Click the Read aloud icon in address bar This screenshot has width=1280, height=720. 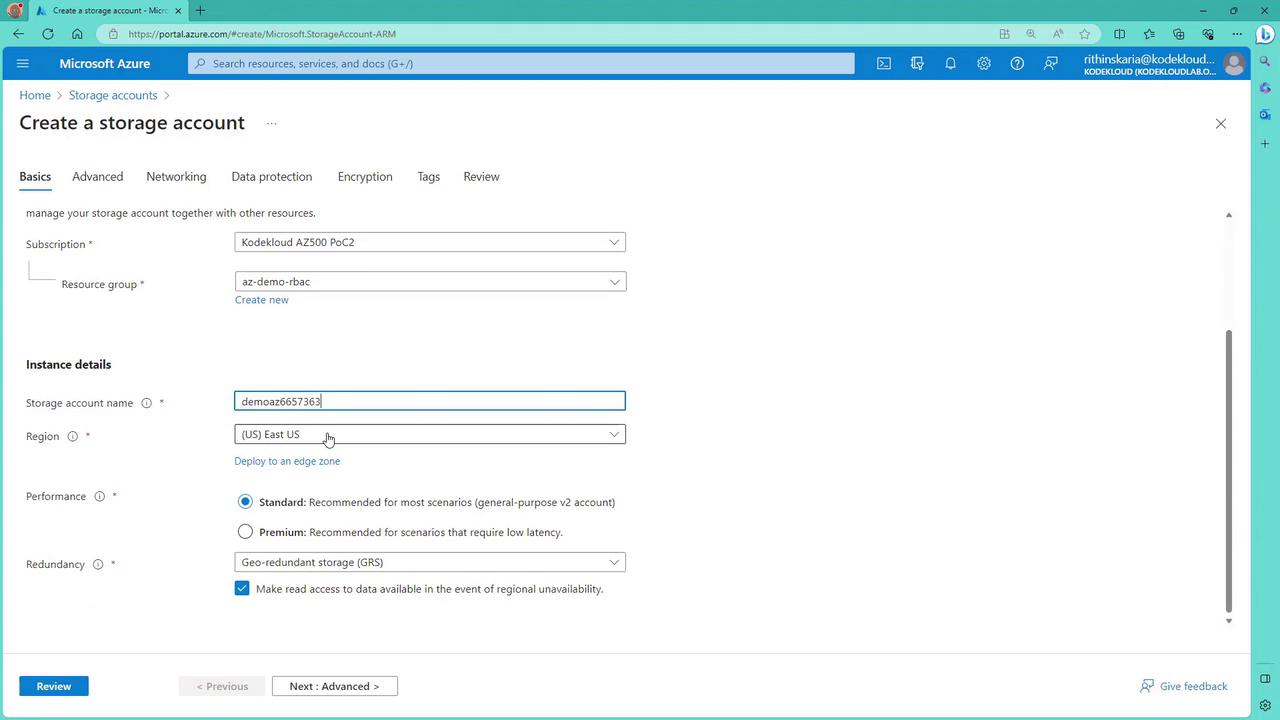[x=1058, y=34]
